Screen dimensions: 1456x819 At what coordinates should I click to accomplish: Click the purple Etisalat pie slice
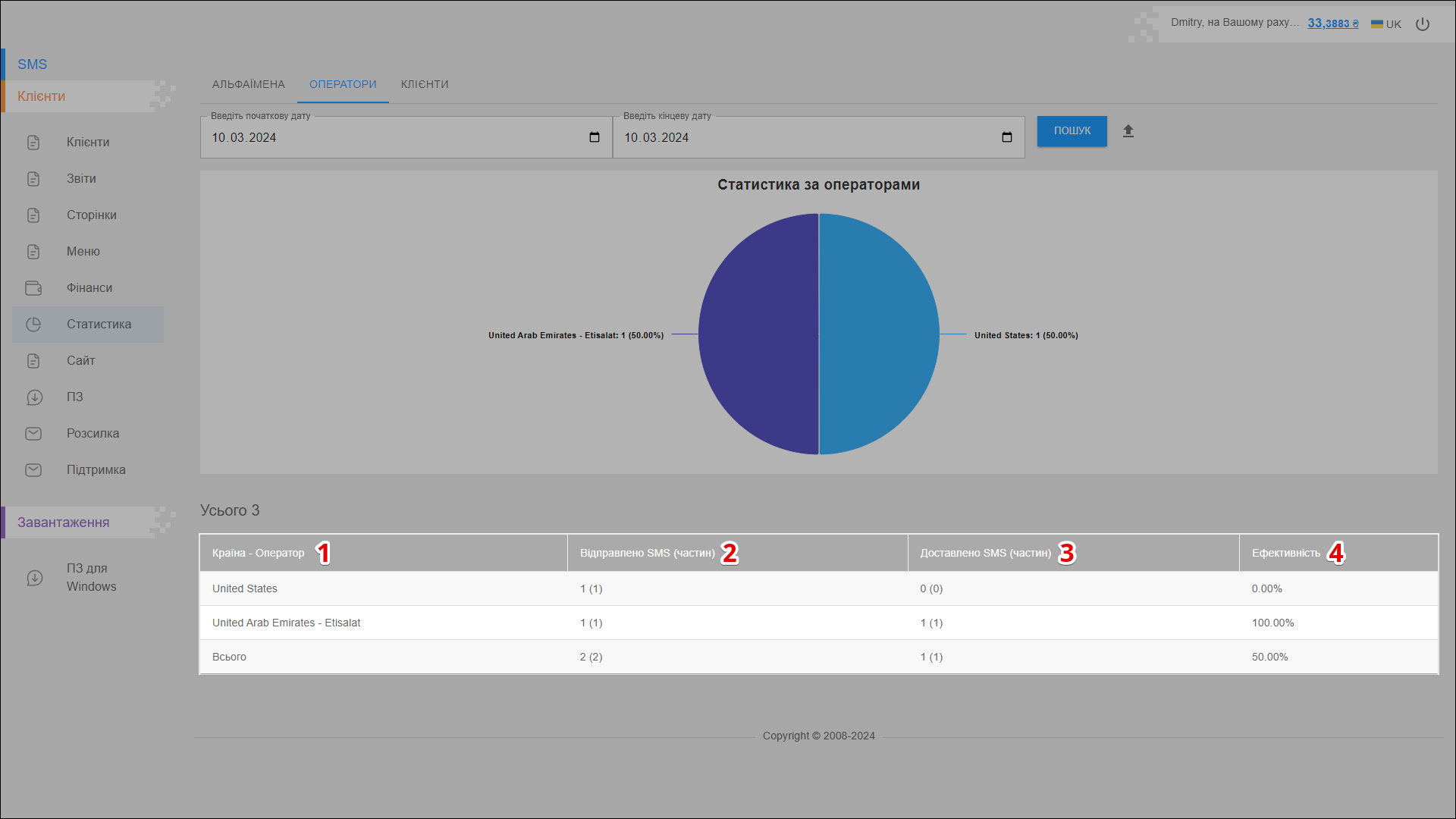758,334
